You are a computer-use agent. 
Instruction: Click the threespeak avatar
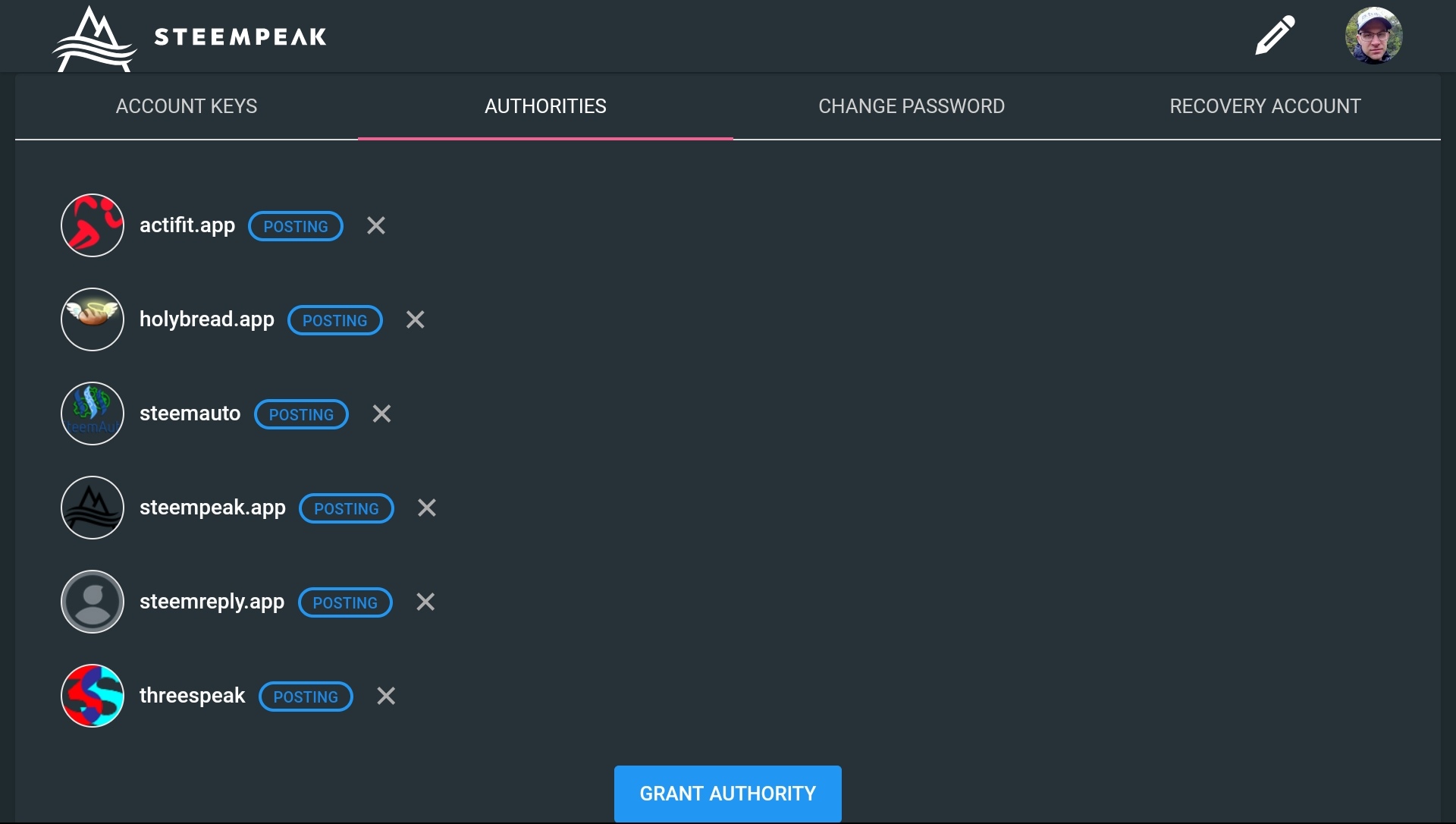93,696
